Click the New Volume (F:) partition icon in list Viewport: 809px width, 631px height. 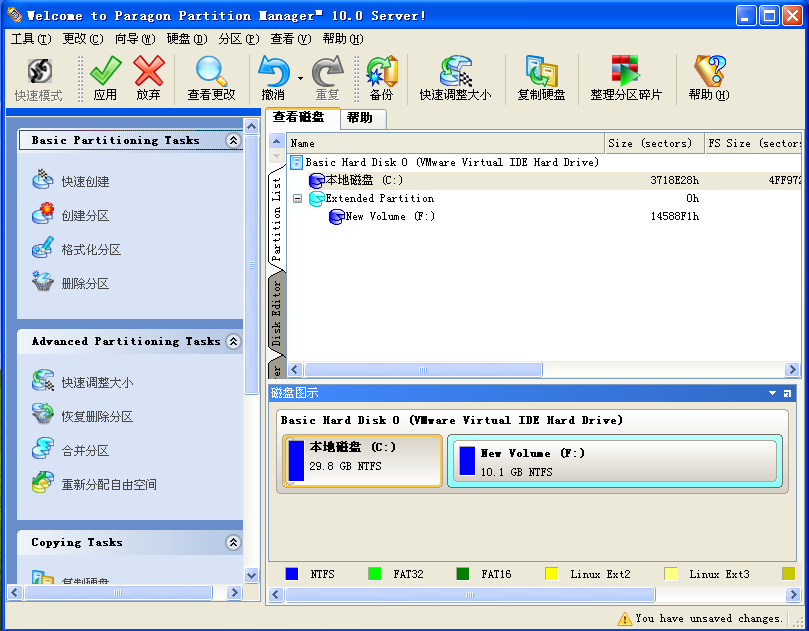coord(336,217)
